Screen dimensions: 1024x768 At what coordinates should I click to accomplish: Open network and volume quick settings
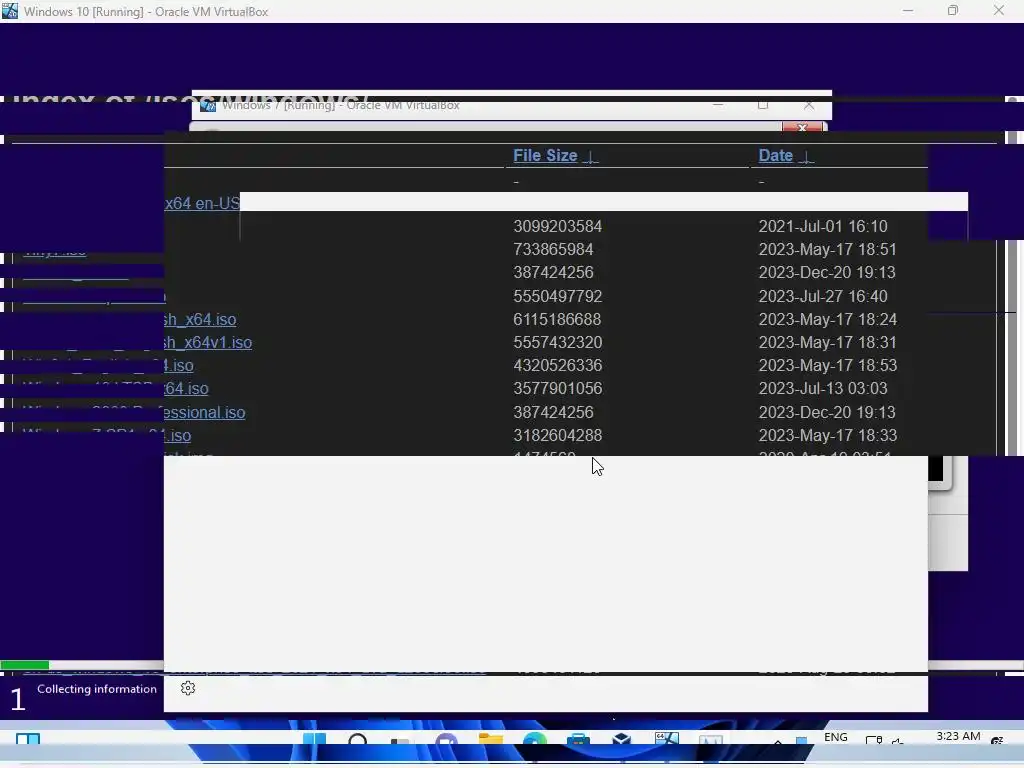click(886, 741)
